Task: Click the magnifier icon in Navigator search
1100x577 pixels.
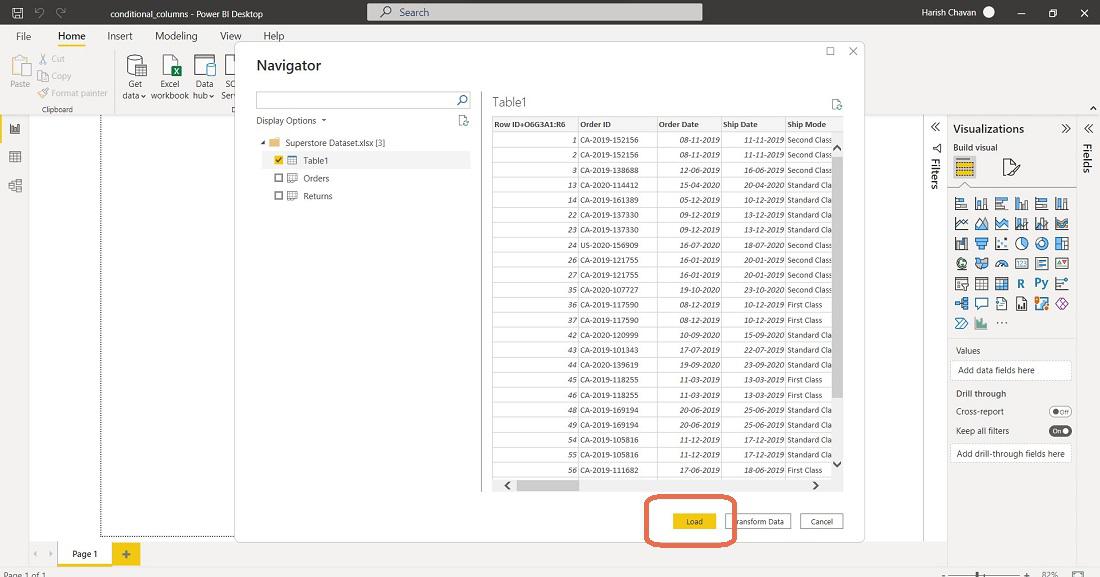Action: tap(462, 100)
